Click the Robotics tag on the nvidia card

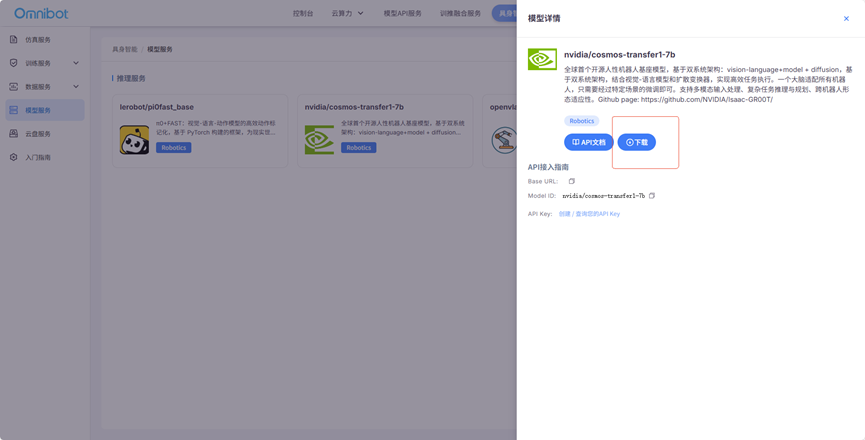pos(359,148)
